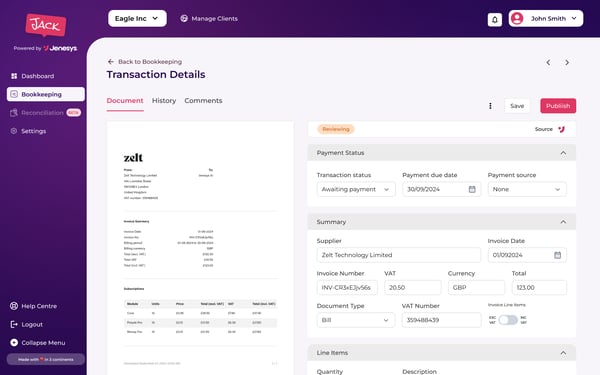The image size is (600, 375).
Task: Switch to the History tab
Action: 164,101
